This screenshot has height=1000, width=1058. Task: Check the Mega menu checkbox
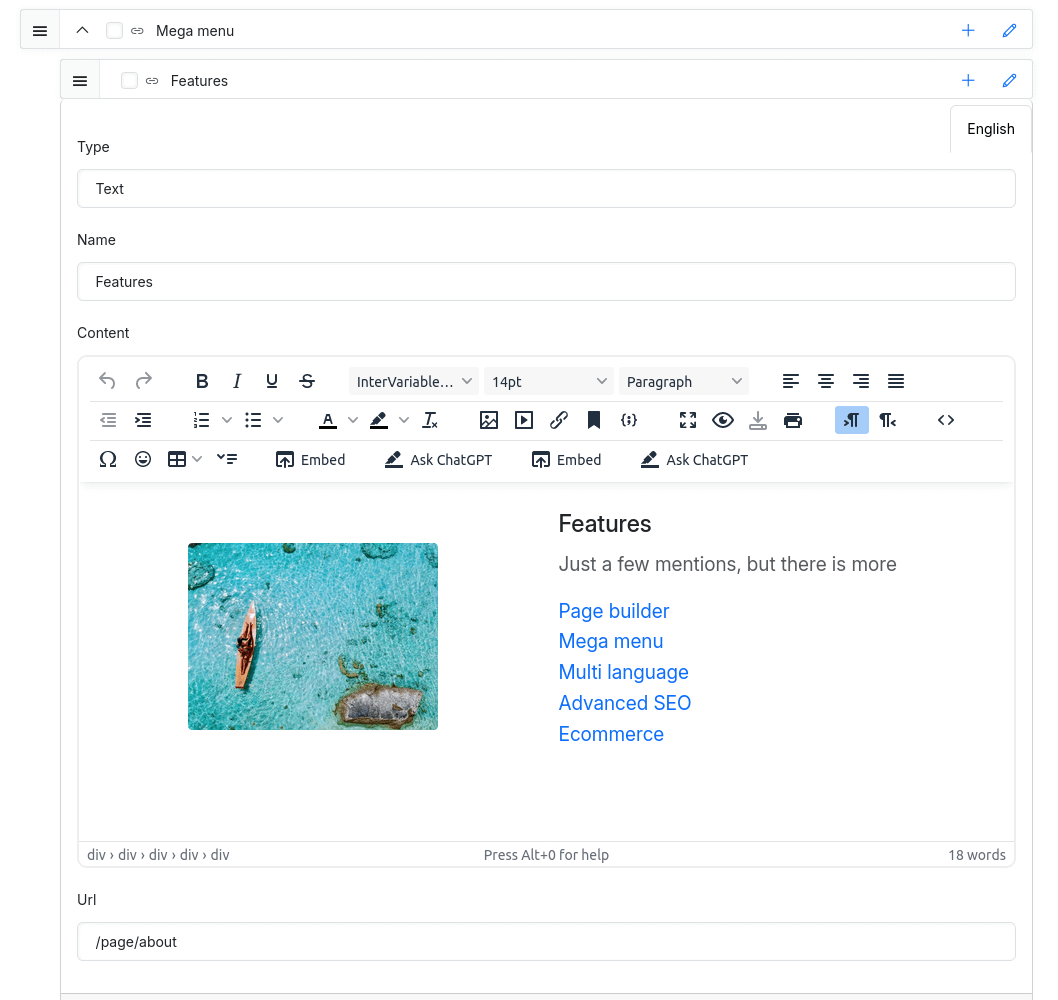114,31
